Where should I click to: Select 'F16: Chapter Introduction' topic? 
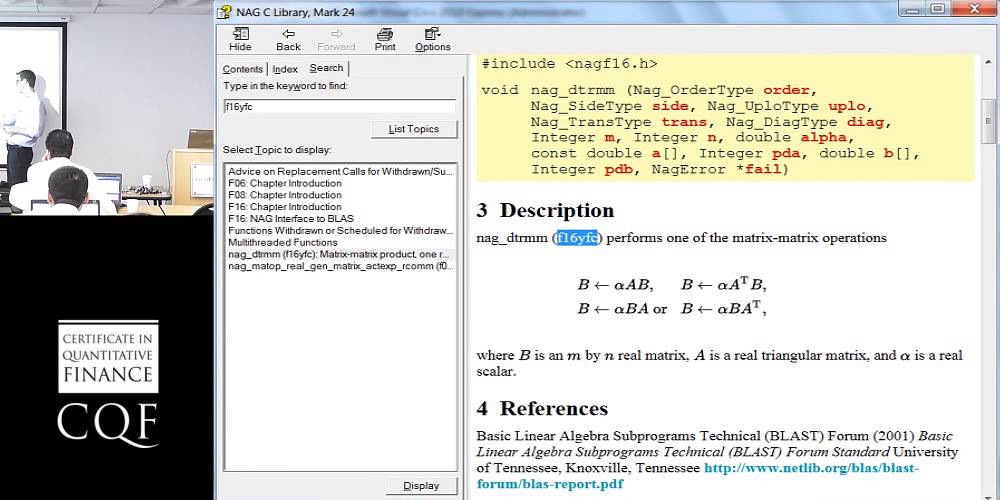(284, 207)
